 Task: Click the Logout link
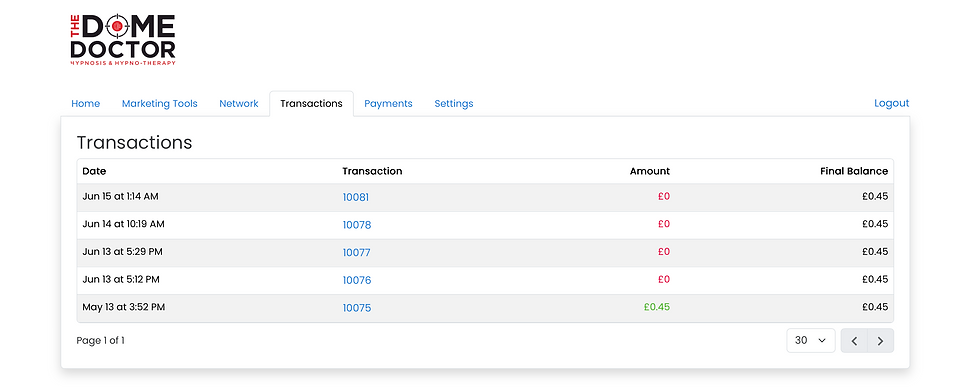(x=891, y=104)
